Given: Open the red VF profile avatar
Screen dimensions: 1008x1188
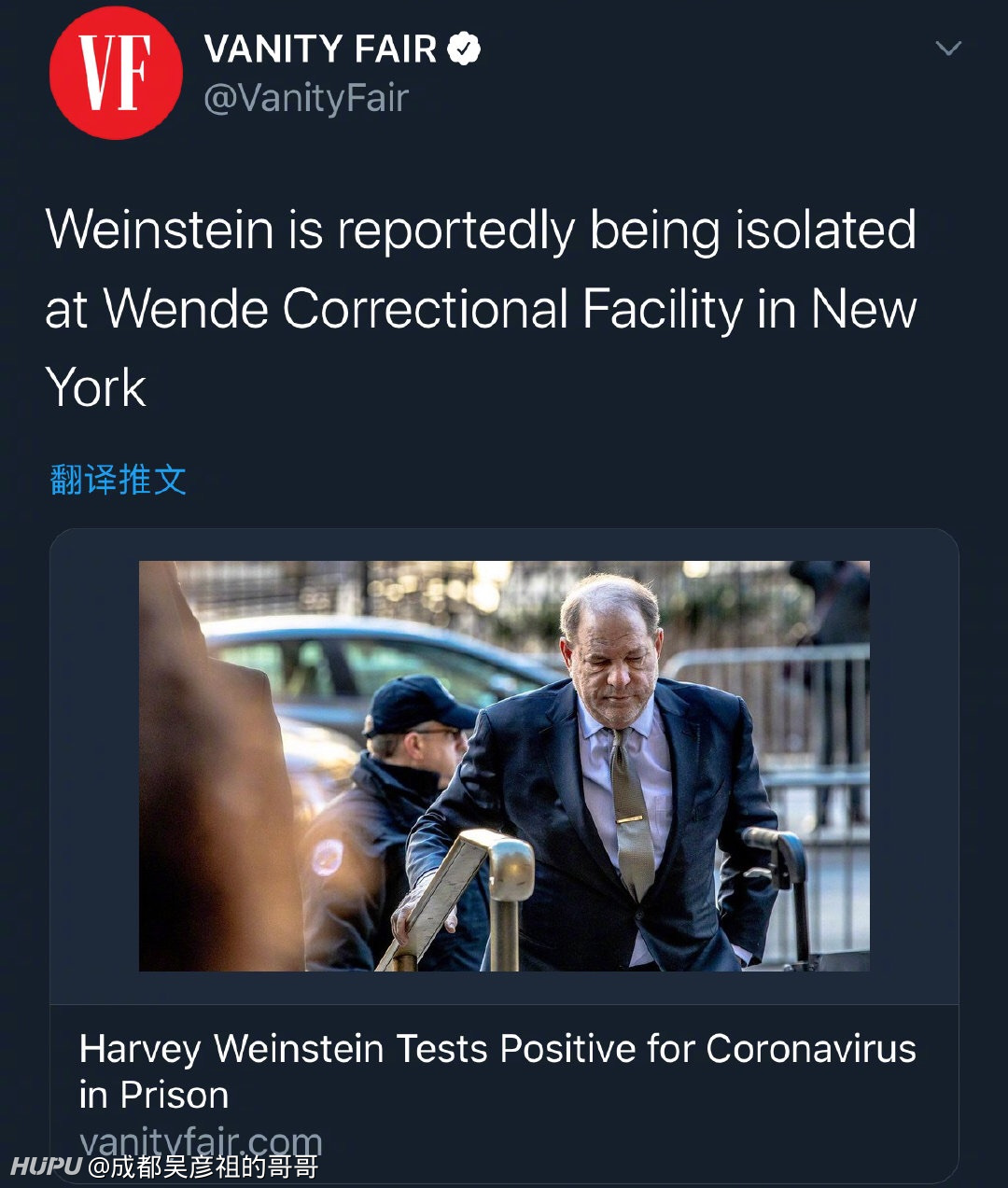Looking at the screenshot, I should tap(116, 73).
